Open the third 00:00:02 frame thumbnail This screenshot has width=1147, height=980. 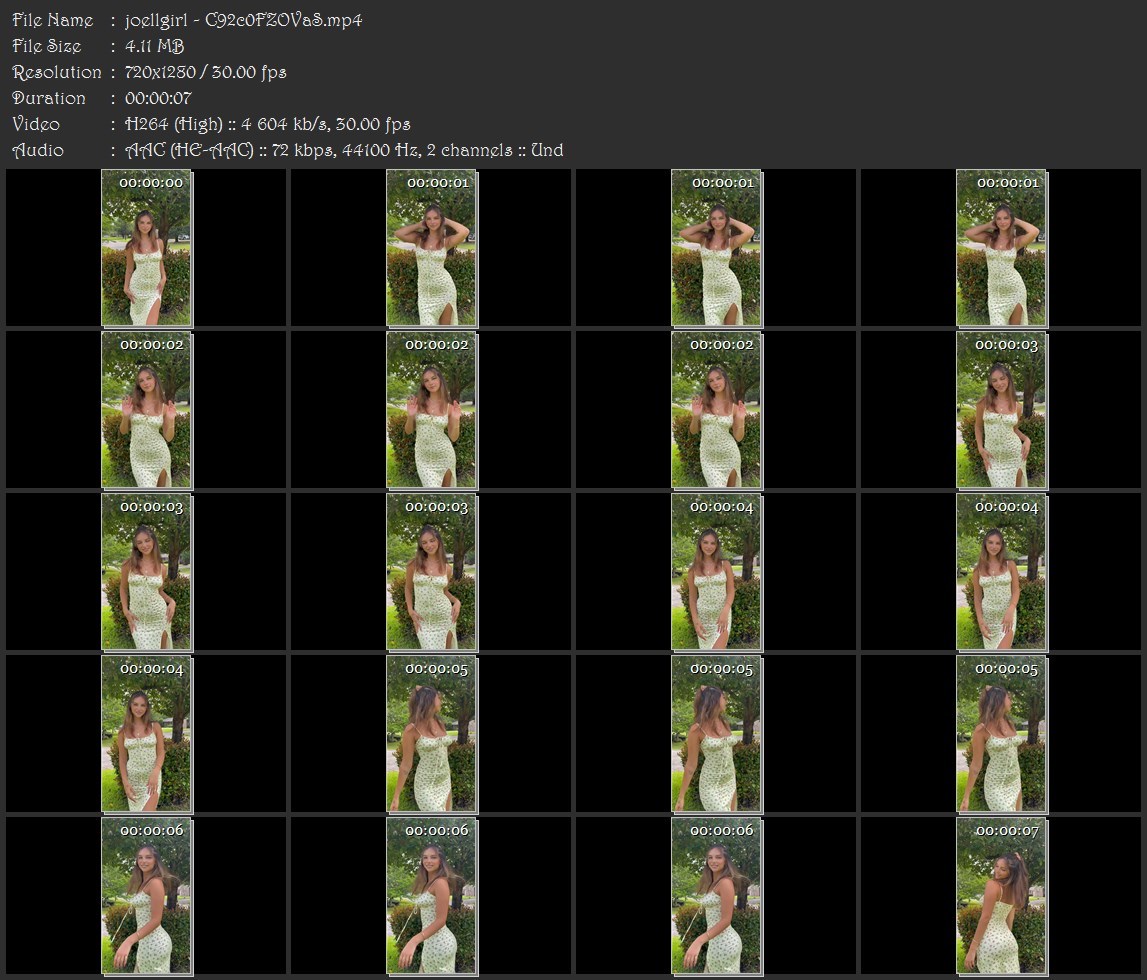(717, 410)
